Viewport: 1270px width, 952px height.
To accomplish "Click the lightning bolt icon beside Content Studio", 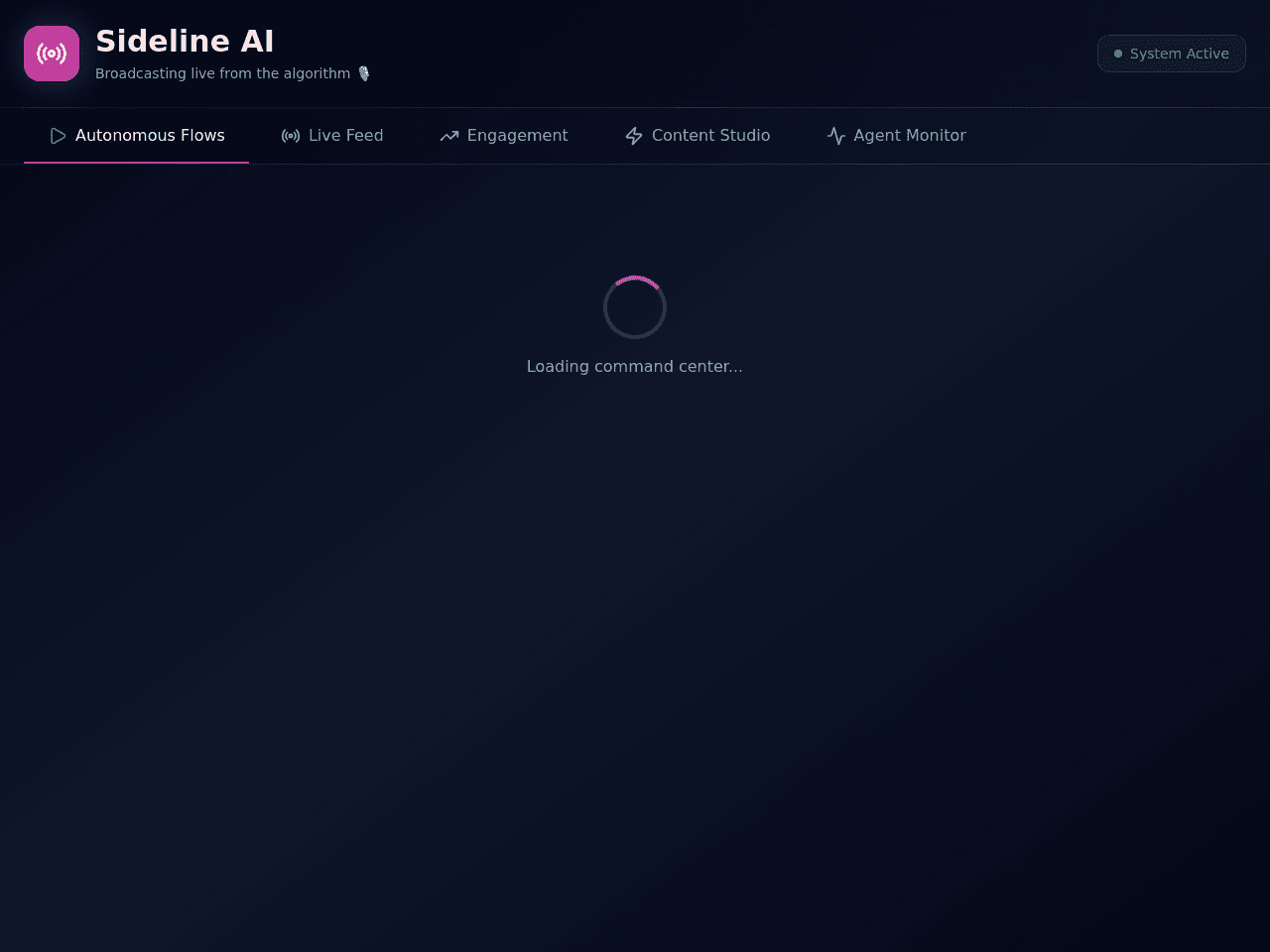I will (634, 136).
